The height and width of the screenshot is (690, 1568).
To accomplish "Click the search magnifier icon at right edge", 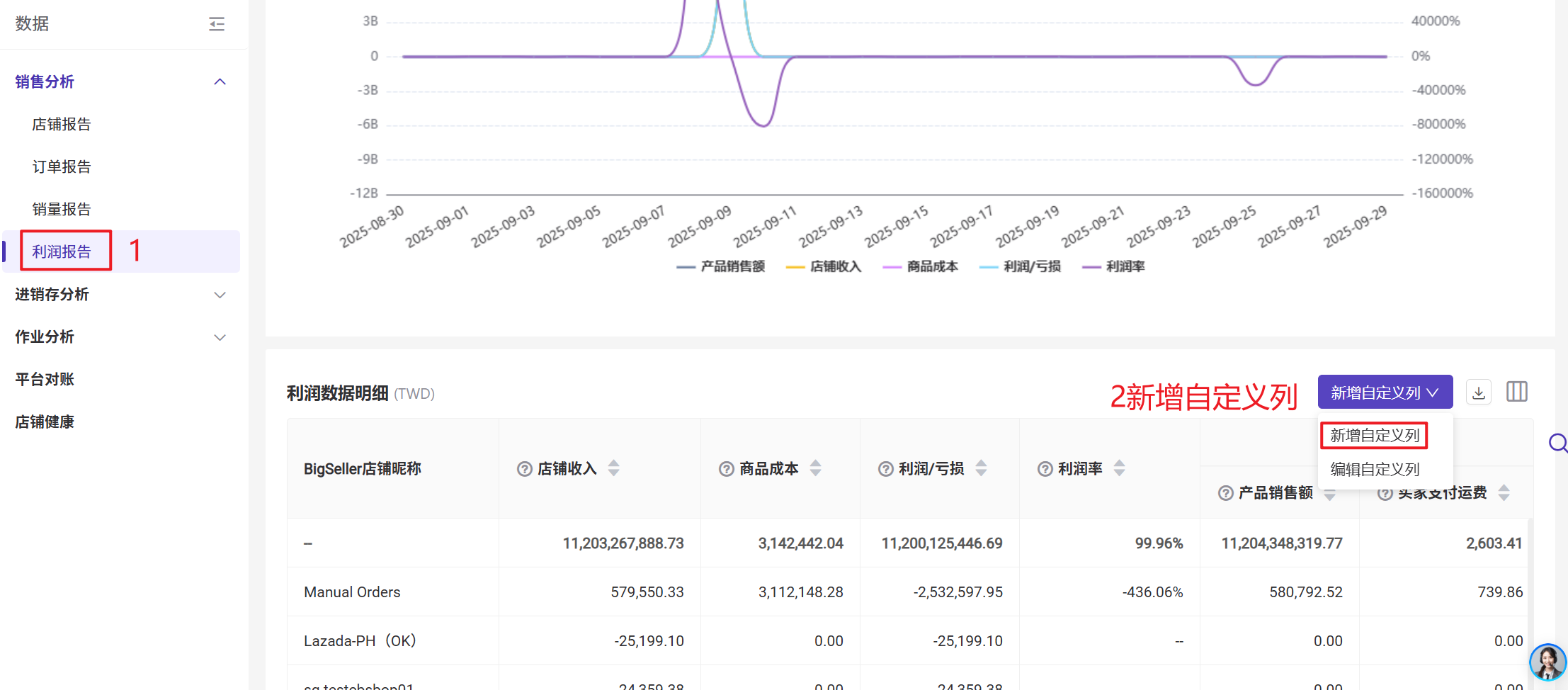I will (1557, 443).
